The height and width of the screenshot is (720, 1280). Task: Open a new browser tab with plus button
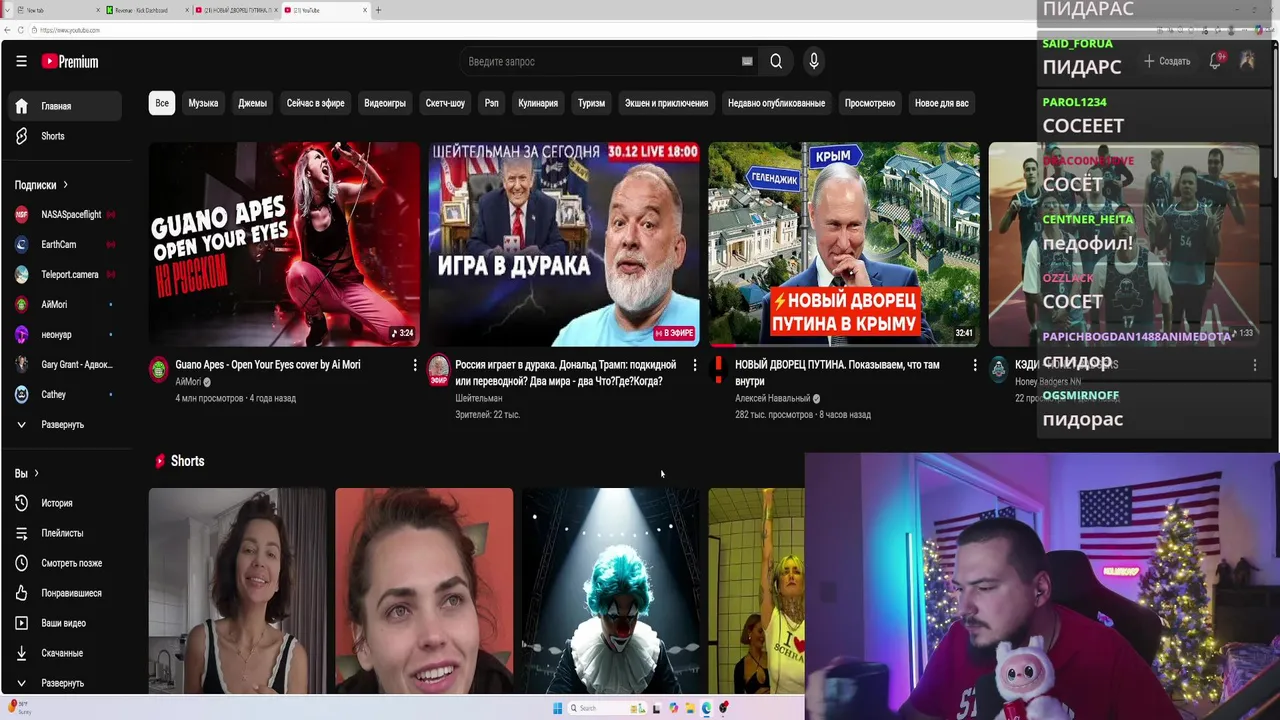(x=378, y=10)
